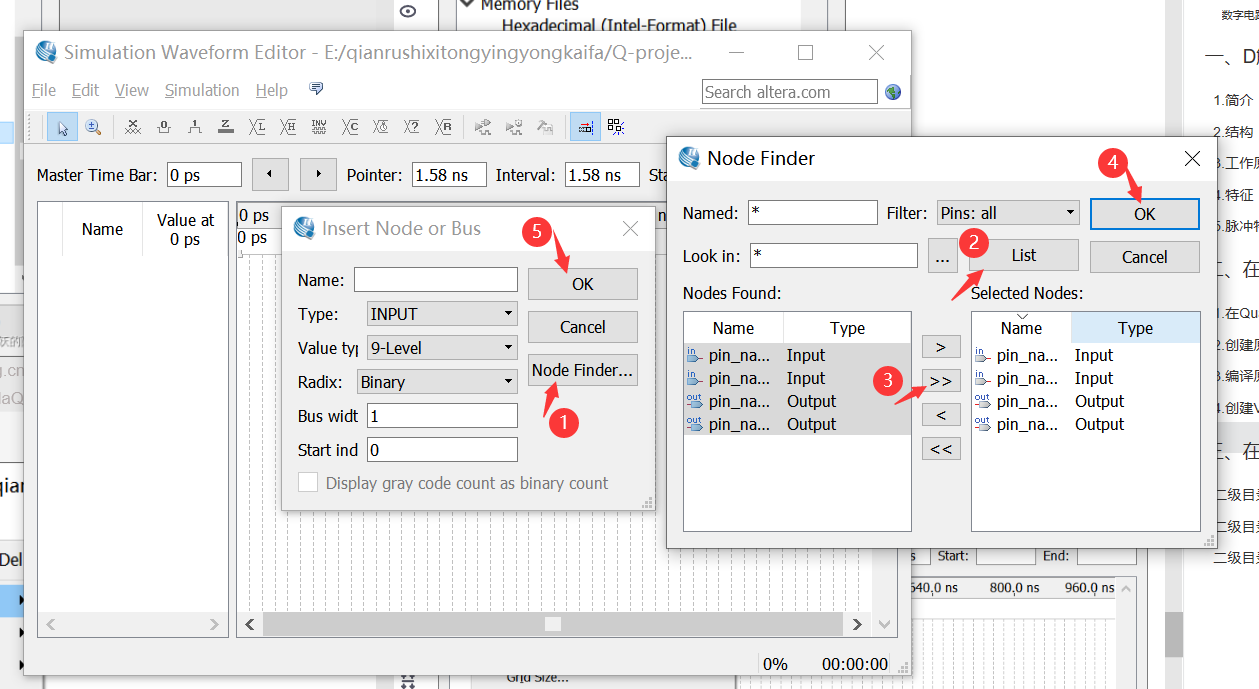Click the >> add all nodes button
Viewport: 1259px width, 689px height.
[940, 381]
